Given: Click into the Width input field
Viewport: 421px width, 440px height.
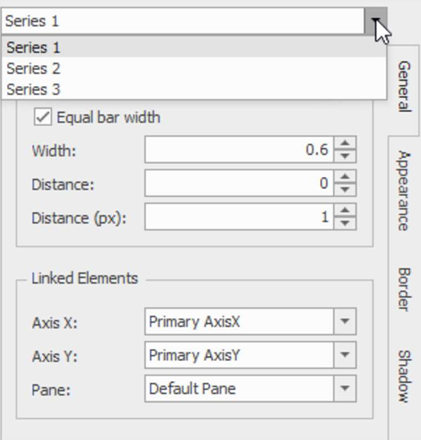Looking at the screenshot, I should coord(239,149).
